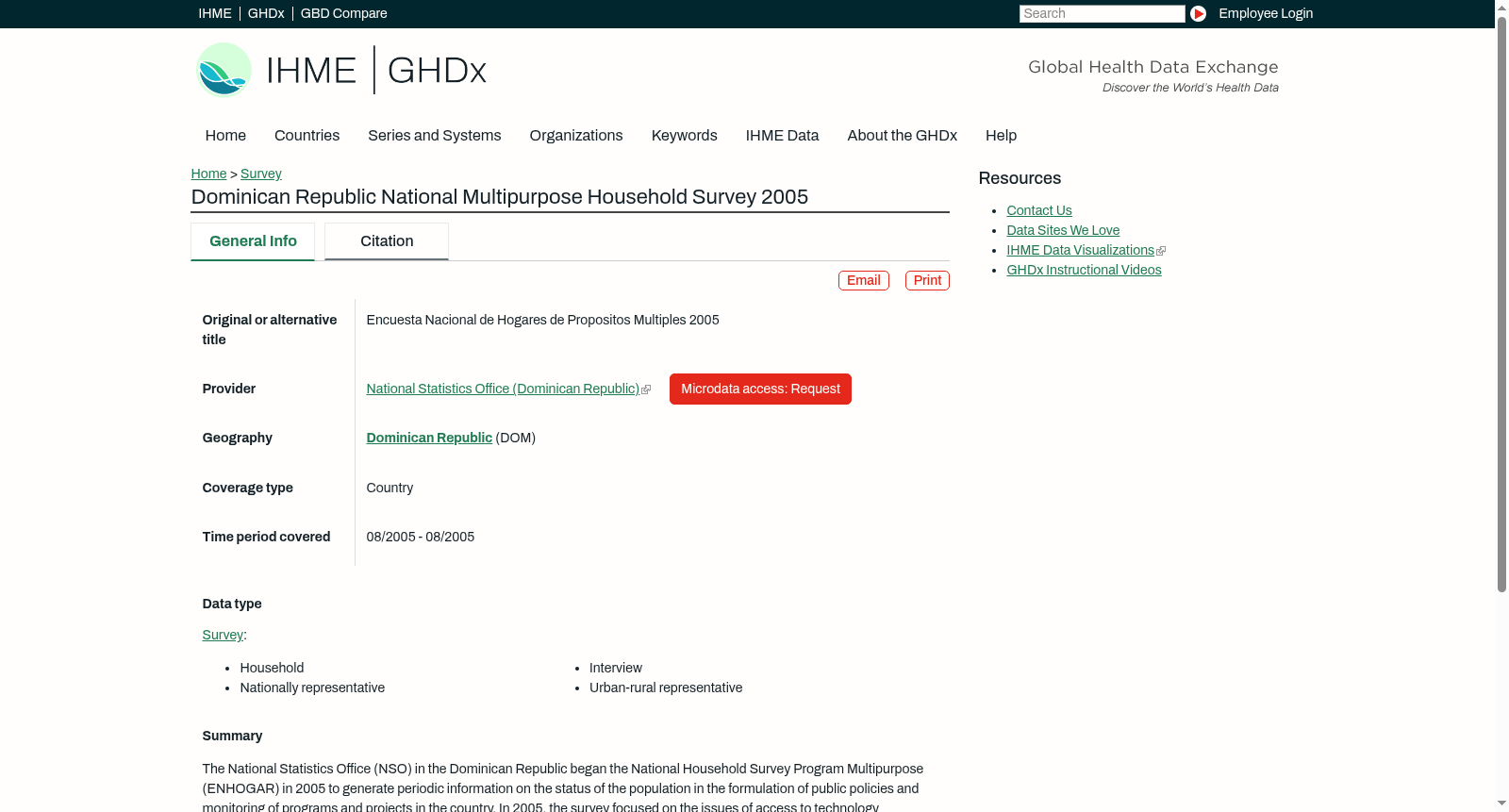Open GBD Compare in top bar

tap(344, 13)
